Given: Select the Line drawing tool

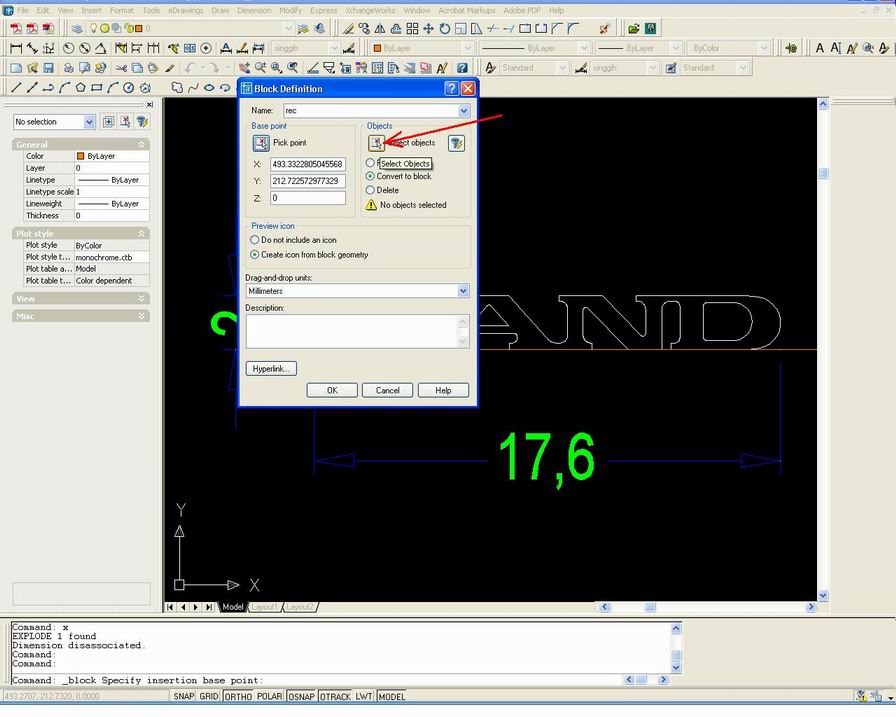Looking at the screenshot, I should point(17,87).
